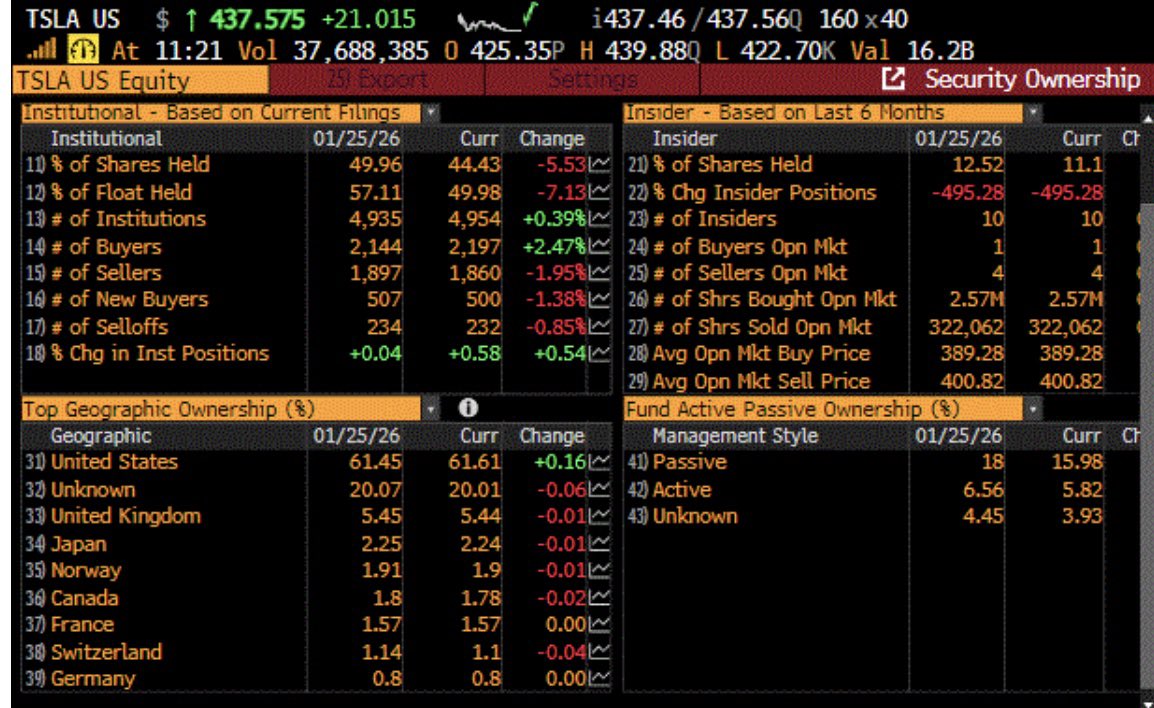Open chart icon for Japan row
Image resolution: width=1154 pixels, height=708 pixels.
(x=599, y=544)
